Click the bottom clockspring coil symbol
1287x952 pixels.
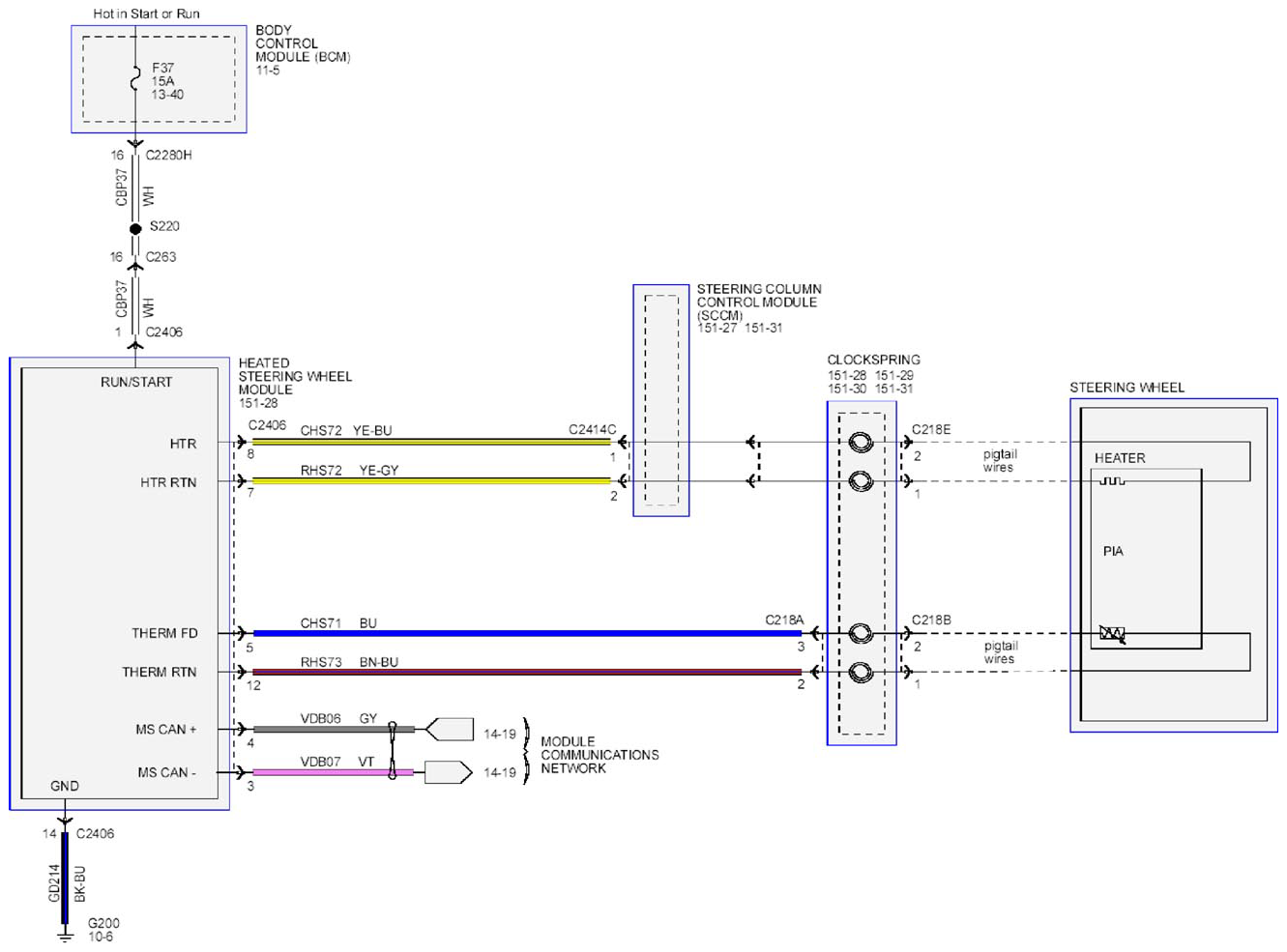click(x=860, y=672)
